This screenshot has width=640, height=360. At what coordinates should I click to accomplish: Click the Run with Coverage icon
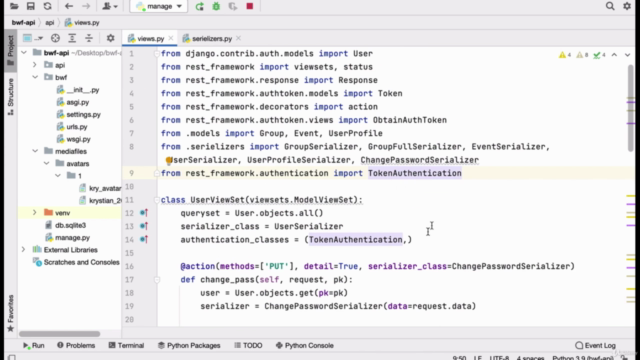tap(233, 6)
